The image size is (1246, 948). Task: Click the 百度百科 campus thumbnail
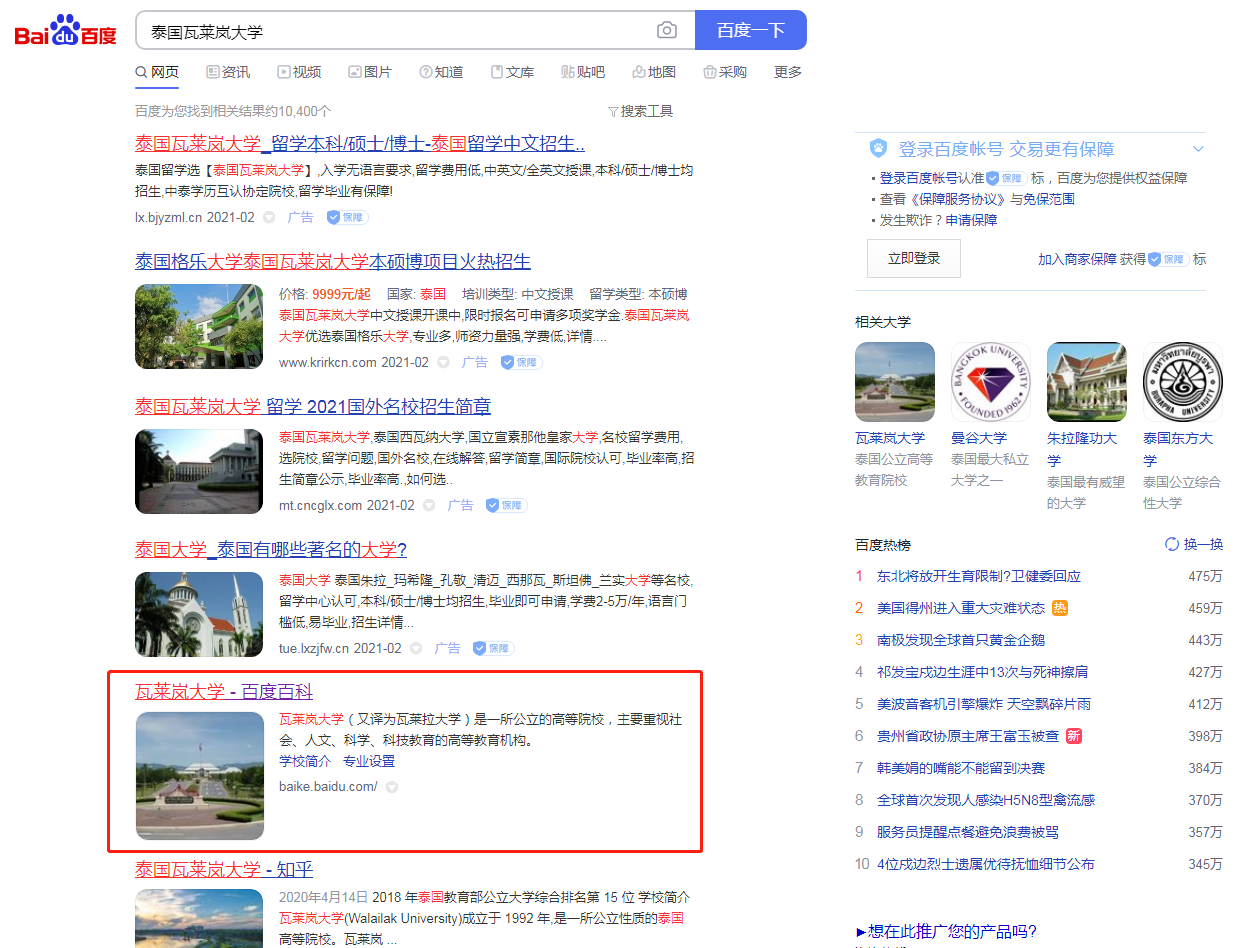[199, 776]
